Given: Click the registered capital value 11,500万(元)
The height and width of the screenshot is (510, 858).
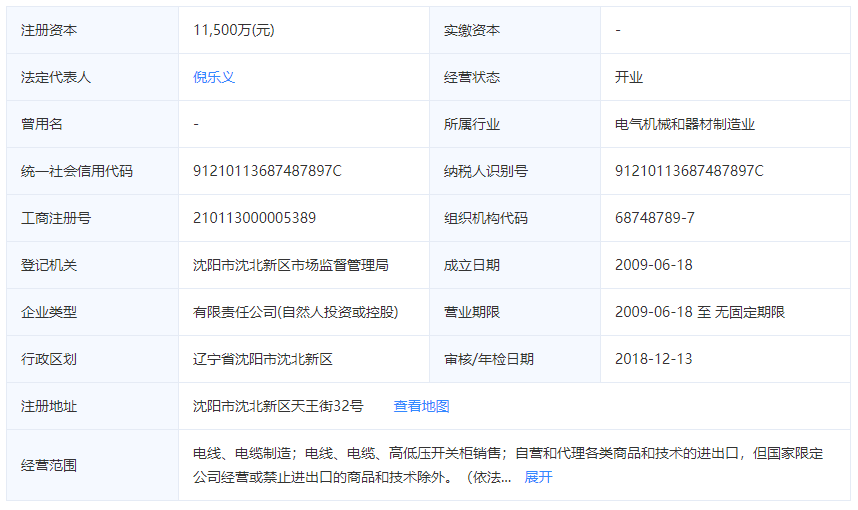Looking at the screenshot, I should click(x=234, y=30).
